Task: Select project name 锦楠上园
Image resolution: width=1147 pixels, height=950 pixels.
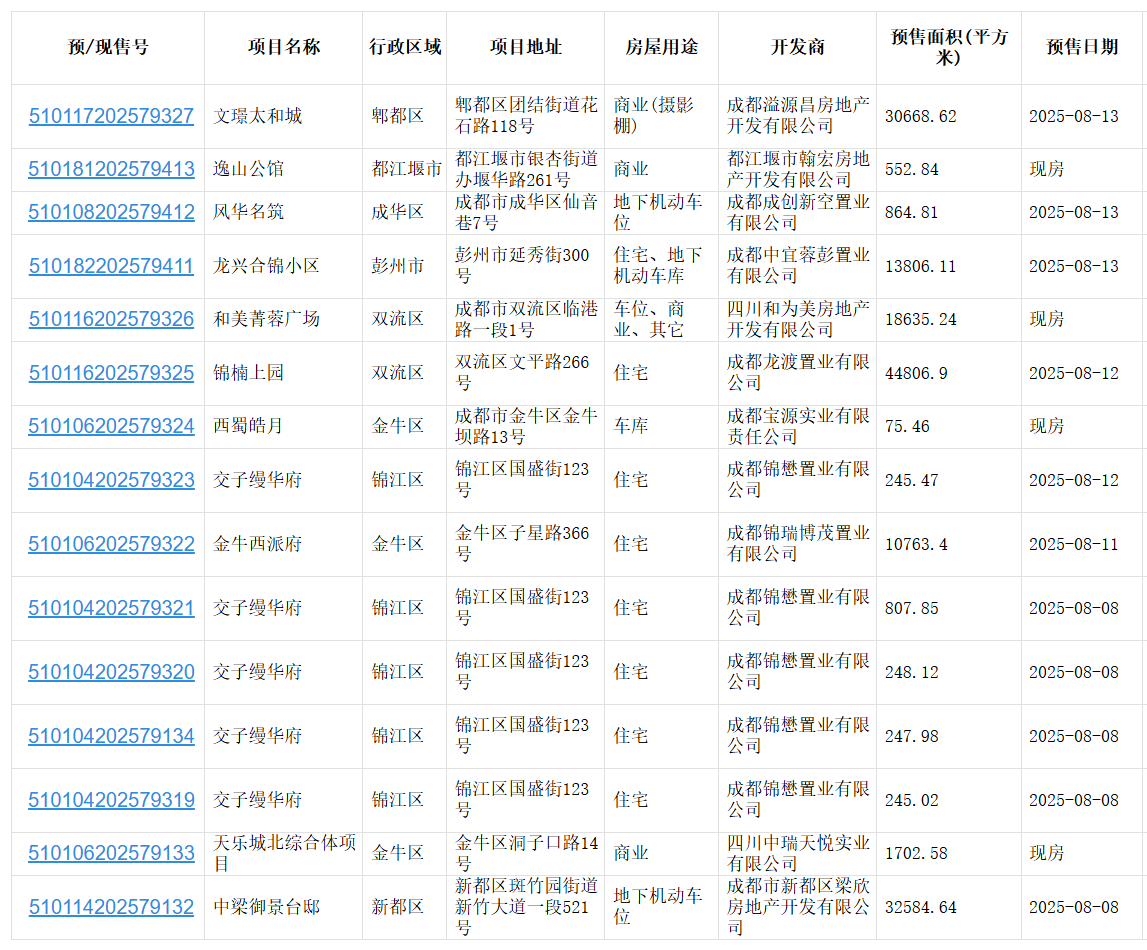Action: (x=248, y=373)
